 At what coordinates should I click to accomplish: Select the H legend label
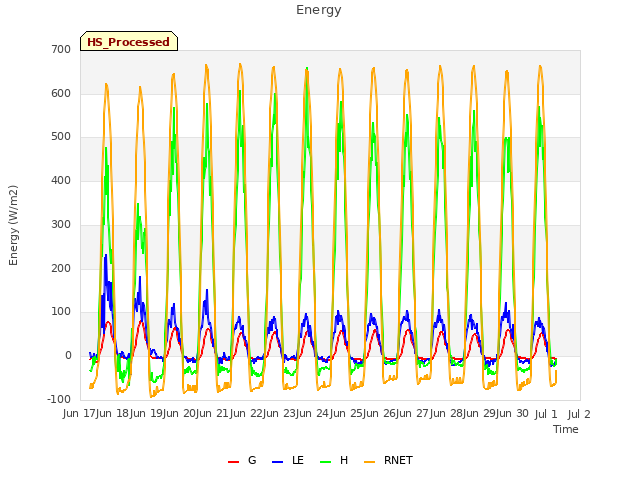pos(344,460)
